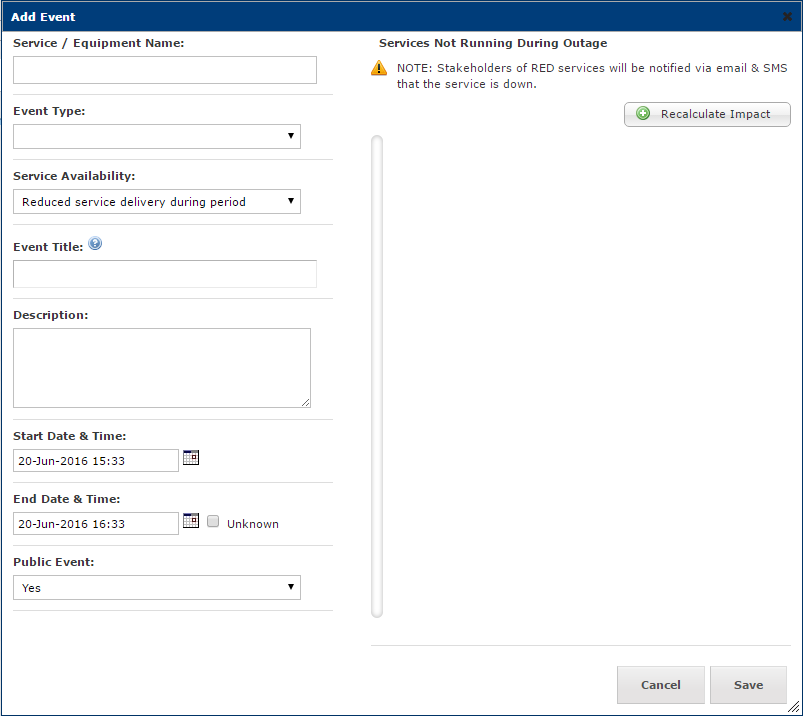Expand the Event Type dropdown

pyautogui.click(x=157, y=136)
